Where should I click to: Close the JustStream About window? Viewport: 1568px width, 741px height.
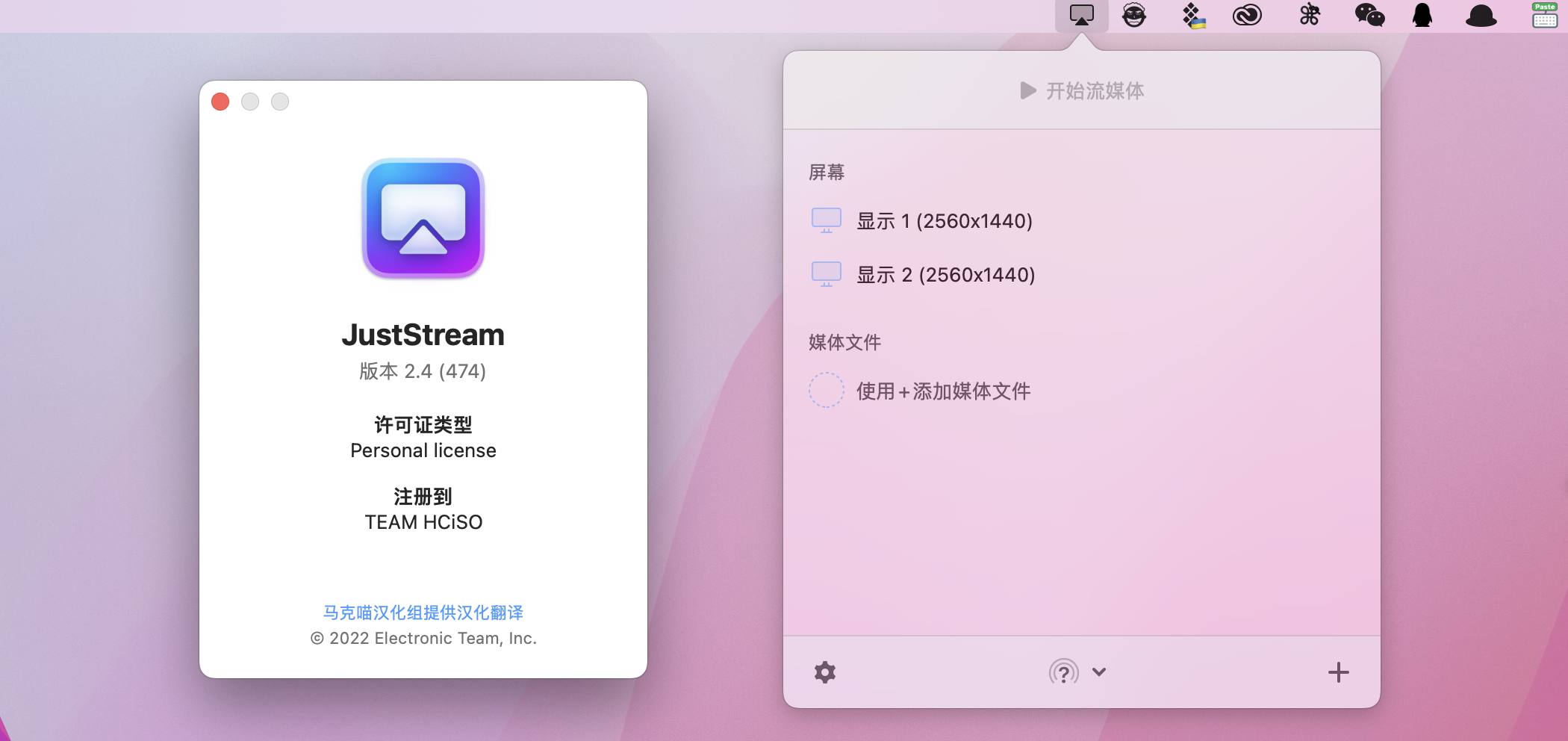(x=220, y=102)
